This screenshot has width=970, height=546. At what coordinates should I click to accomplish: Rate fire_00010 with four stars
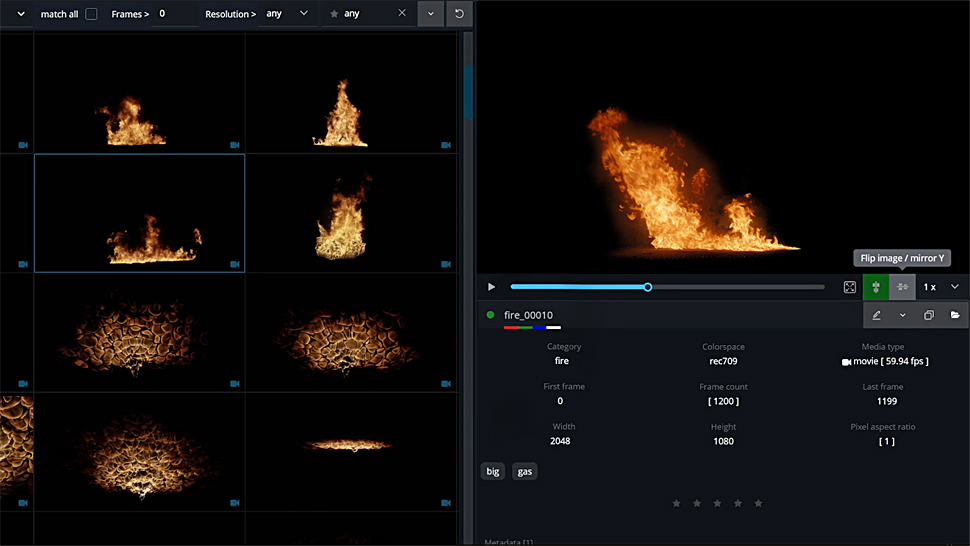(x=737, y=503)
